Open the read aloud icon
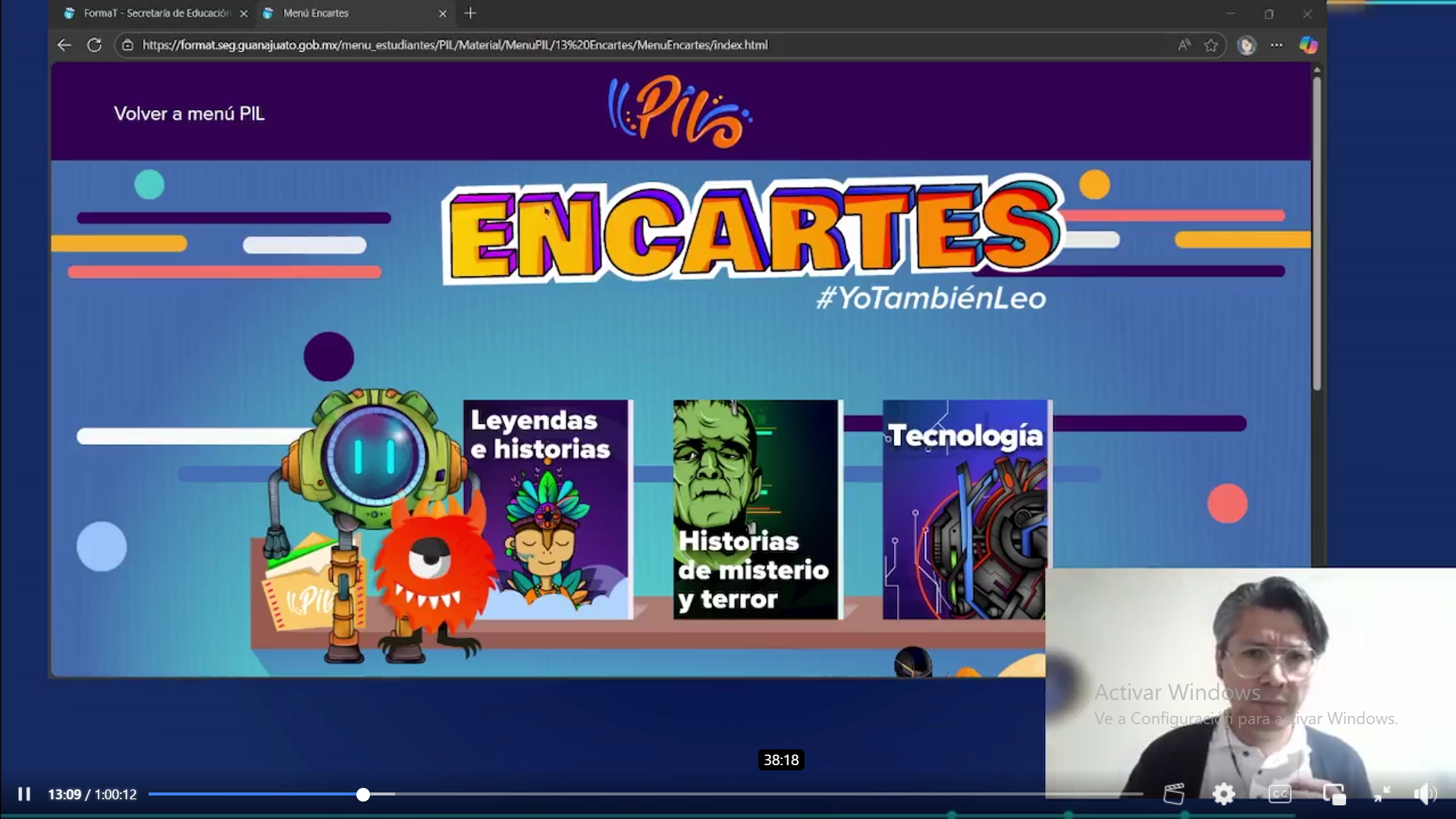 point(1184,45)
